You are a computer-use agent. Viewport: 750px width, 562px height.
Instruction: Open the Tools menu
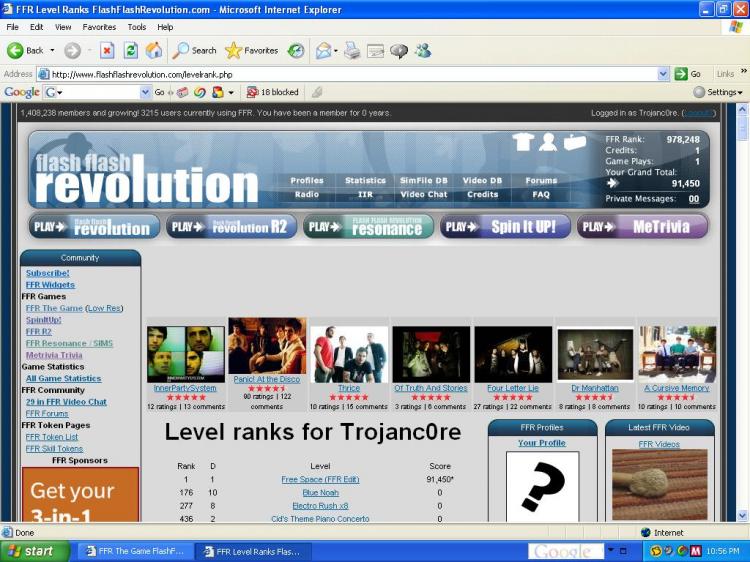[x=136, y=27]
